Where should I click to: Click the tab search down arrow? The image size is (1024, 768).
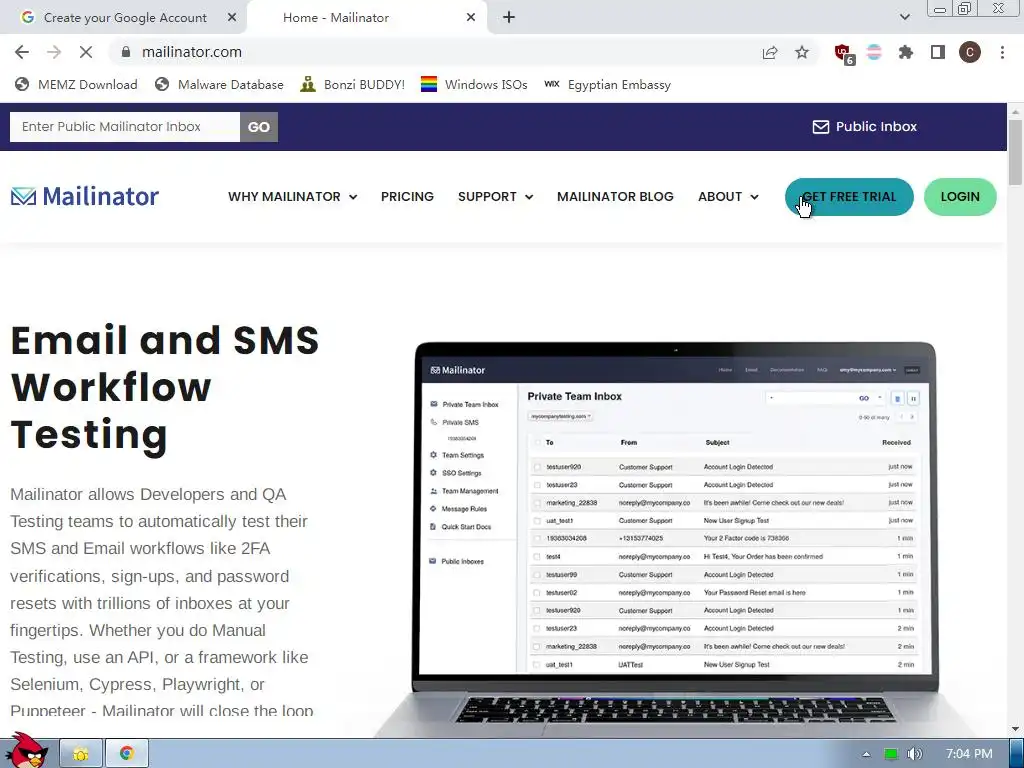pyautogui.click(x=904, y=18)
